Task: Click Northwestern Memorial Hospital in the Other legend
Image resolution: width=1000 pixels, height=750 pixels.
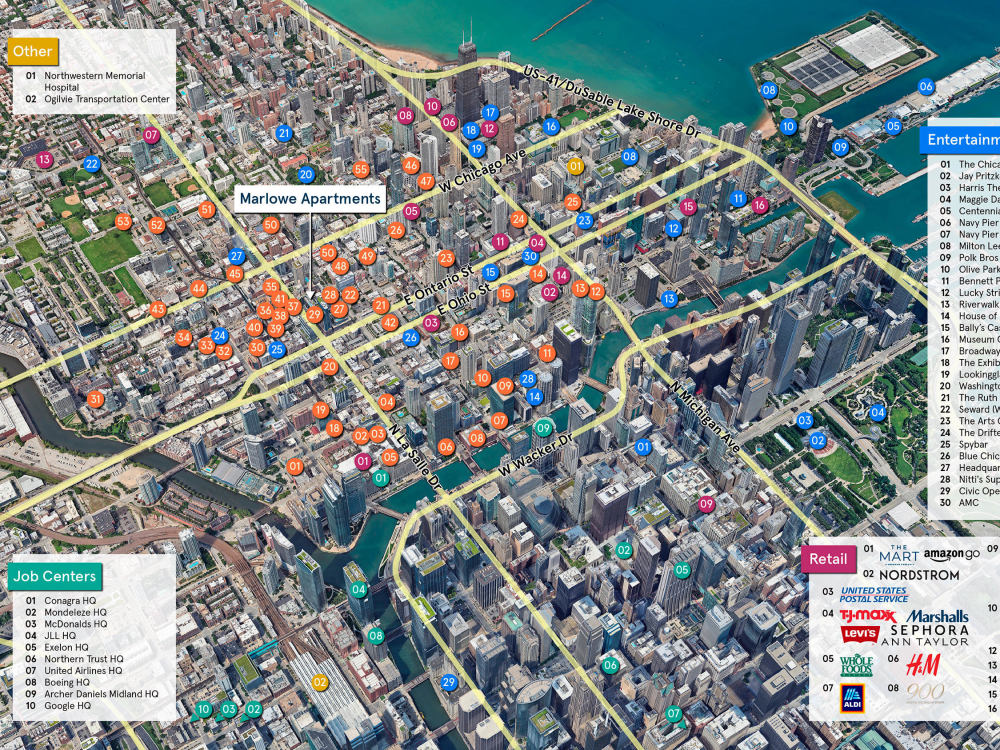Action: click(x=92, y=79)
